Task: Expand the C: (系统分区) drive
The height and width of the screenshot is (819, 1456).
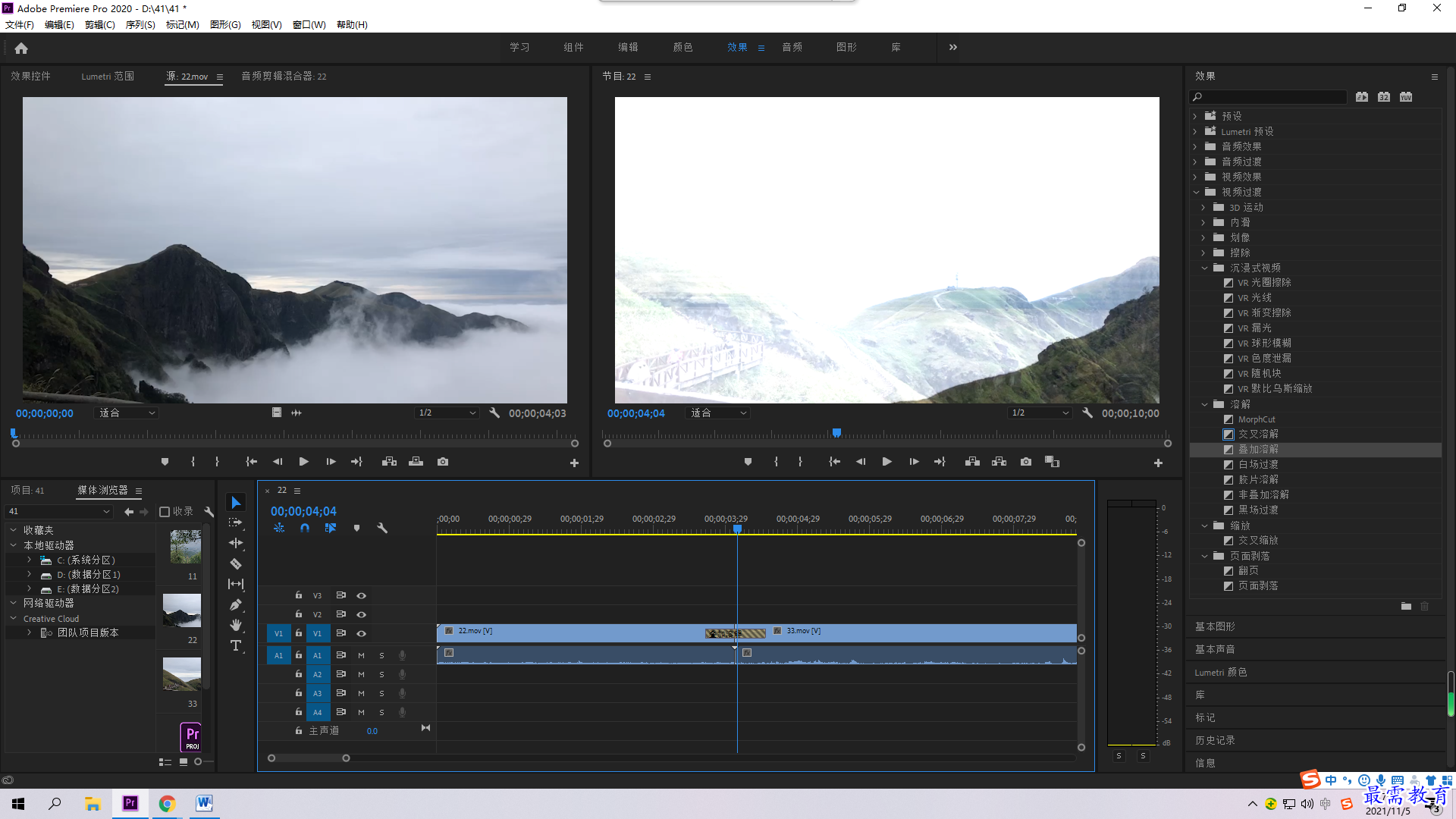Action: [30, 560]
